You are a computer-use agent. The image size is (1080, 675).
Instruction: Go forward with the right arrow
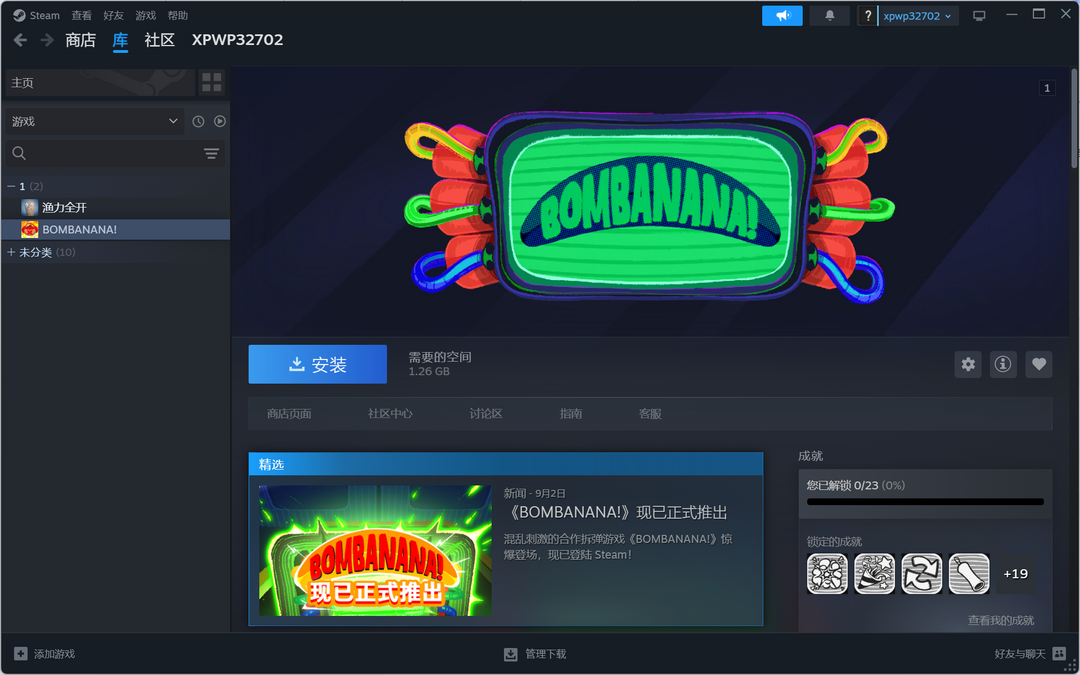click(47, 40)
